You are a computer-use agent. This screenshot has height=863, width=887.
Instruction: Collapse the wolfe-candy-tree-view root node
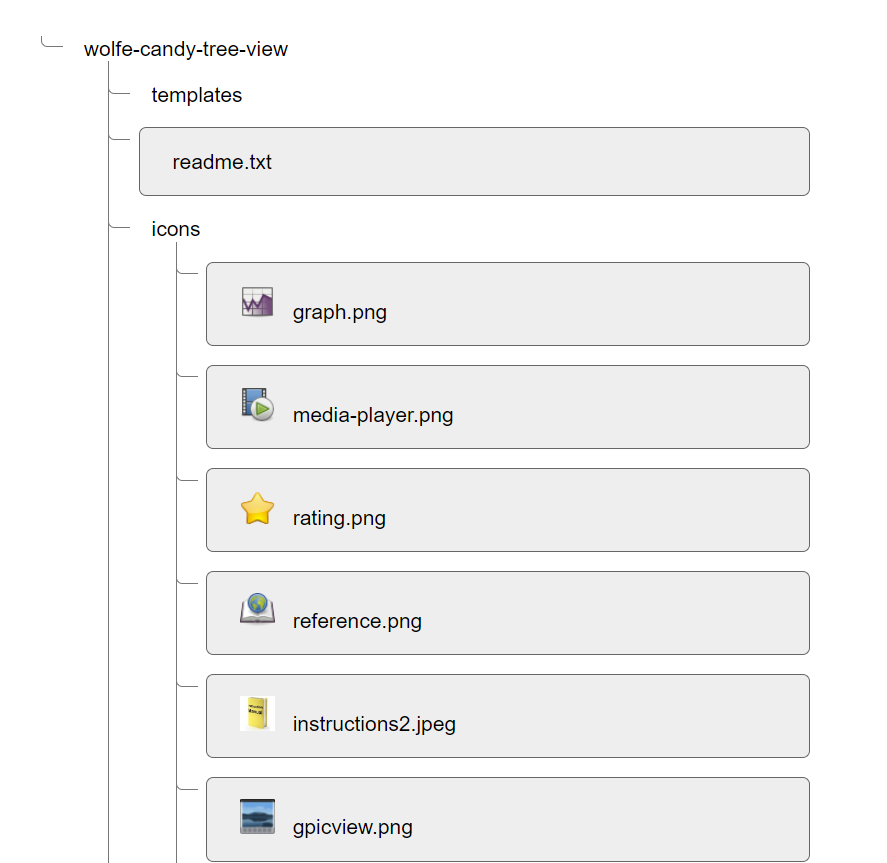186,49
